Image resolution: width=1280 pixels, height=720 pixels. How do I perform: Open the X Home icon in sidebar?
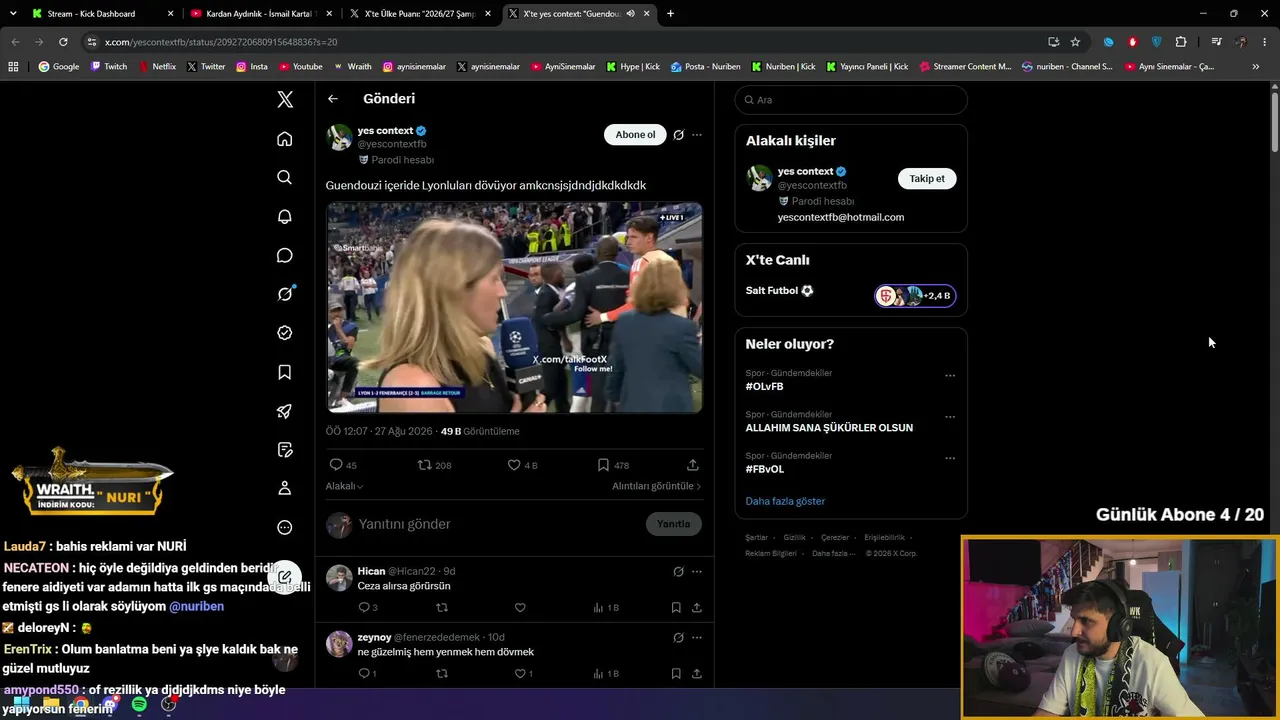click(x=285, y=139)
